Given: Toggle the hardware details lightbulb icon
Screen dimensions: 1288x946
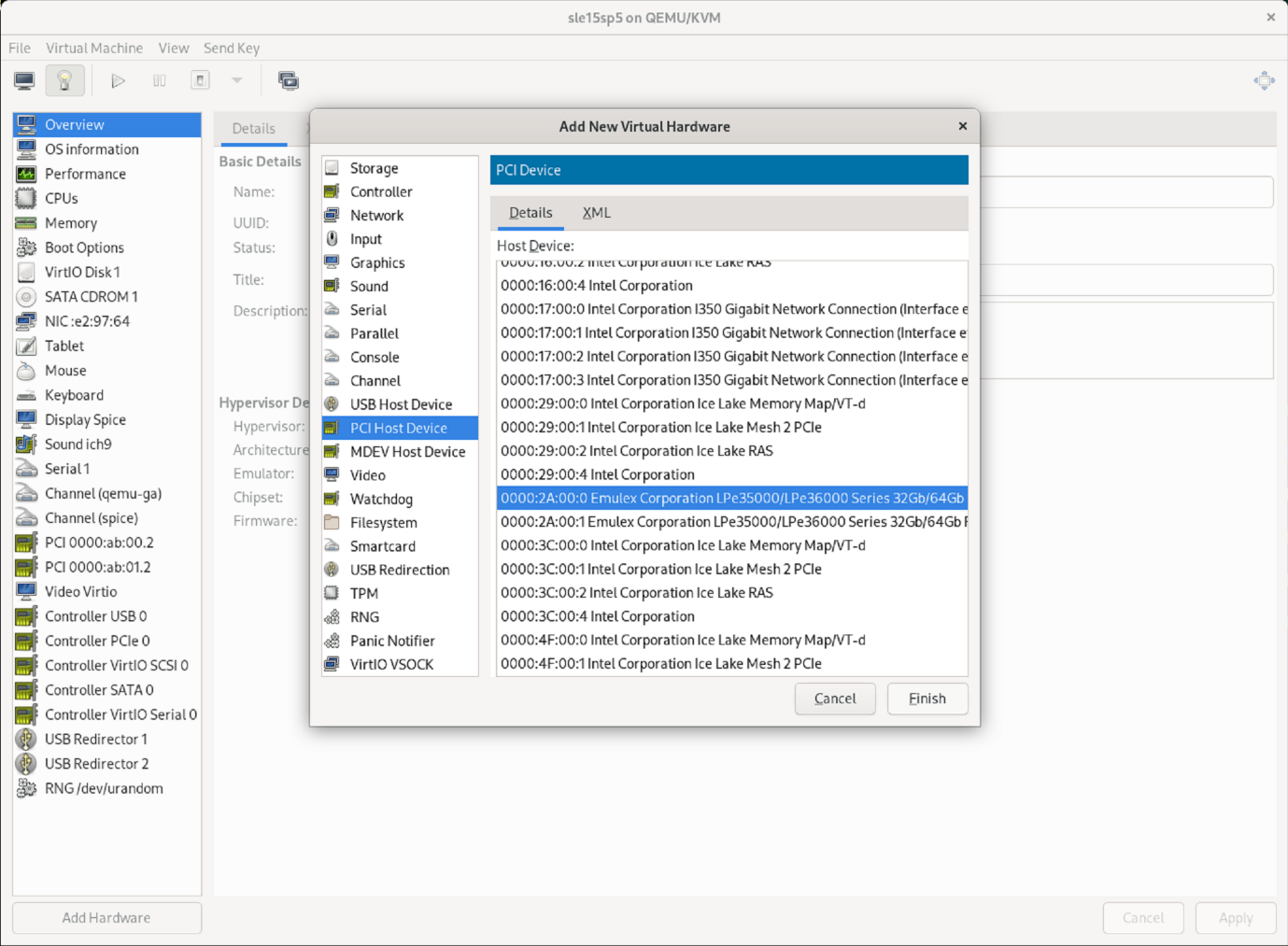Looking at the screenshot, I should point(64,81).
